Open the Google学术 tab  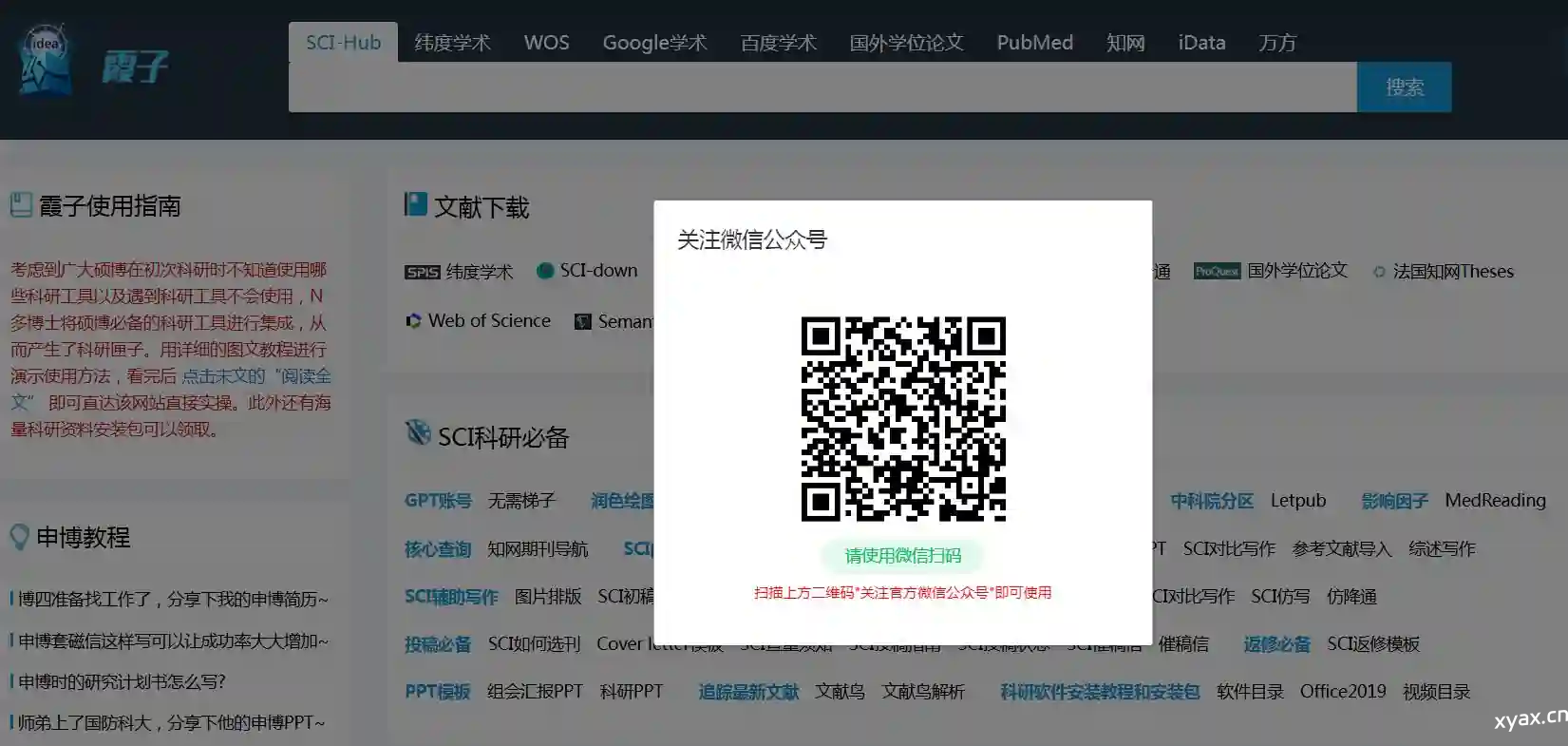(x=654, y=43)
